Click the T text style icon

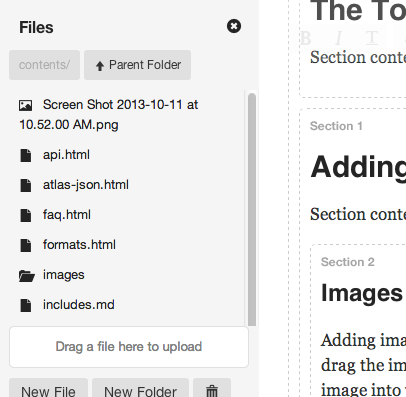pos(372,38)
